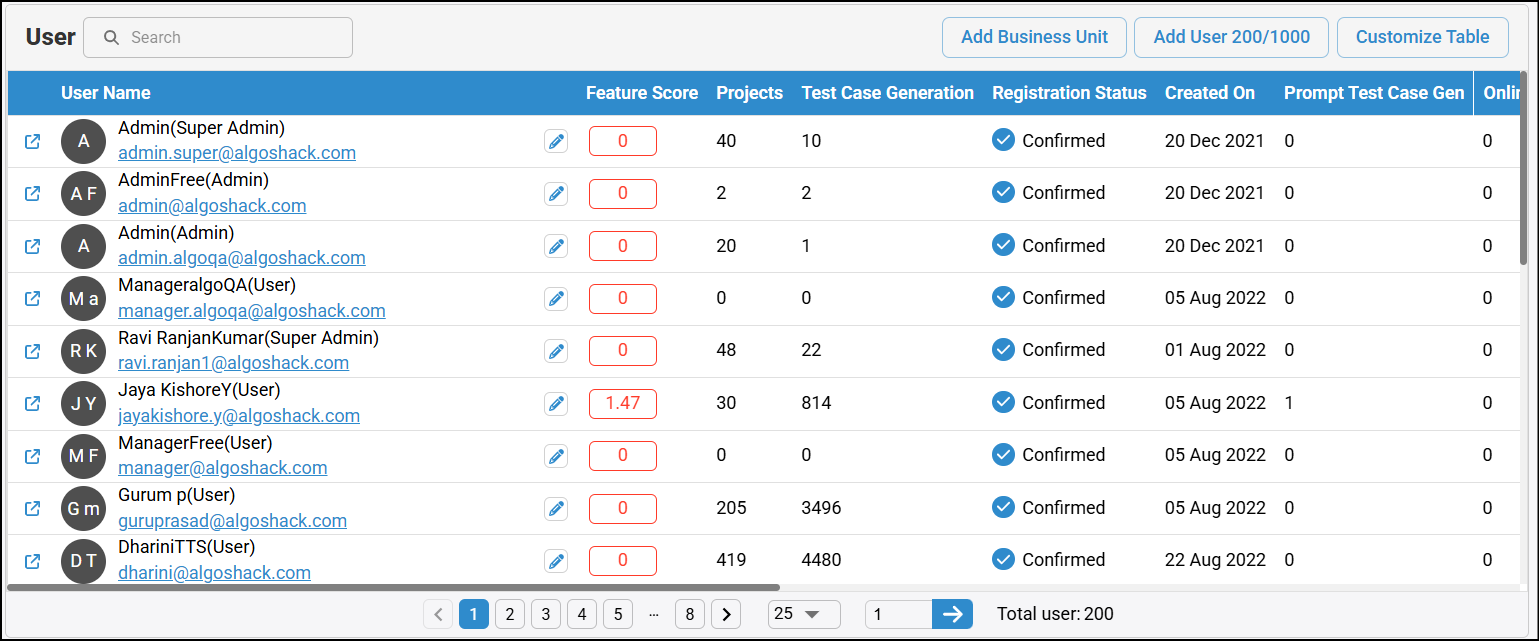The height and width of the screenshot is (641, 1539).
Task: Click the go-to-page number input field
Action: click(x=898, y=614)
